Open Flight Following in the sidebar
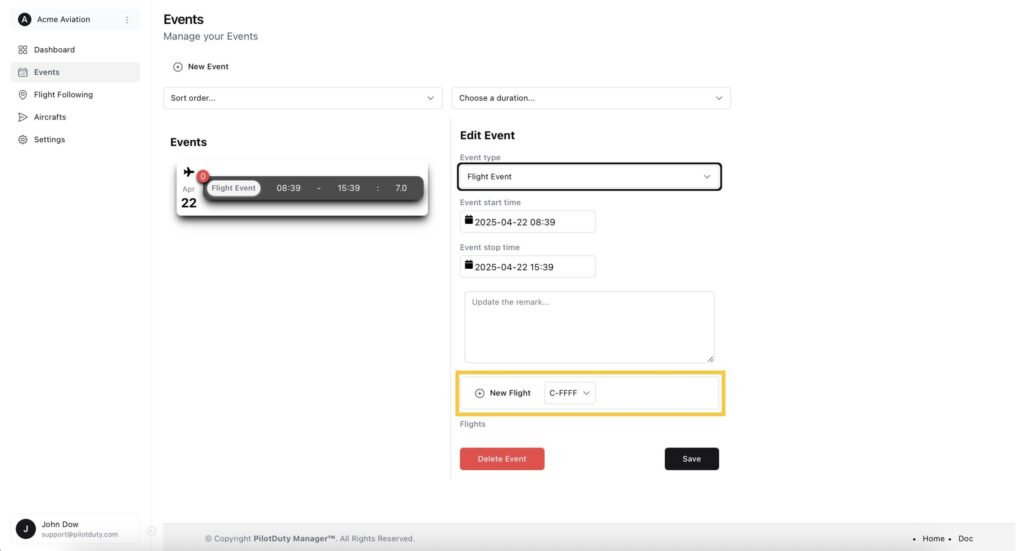Image resolution: width=1024 pixels, height=551 pixels. click(63, 95)
